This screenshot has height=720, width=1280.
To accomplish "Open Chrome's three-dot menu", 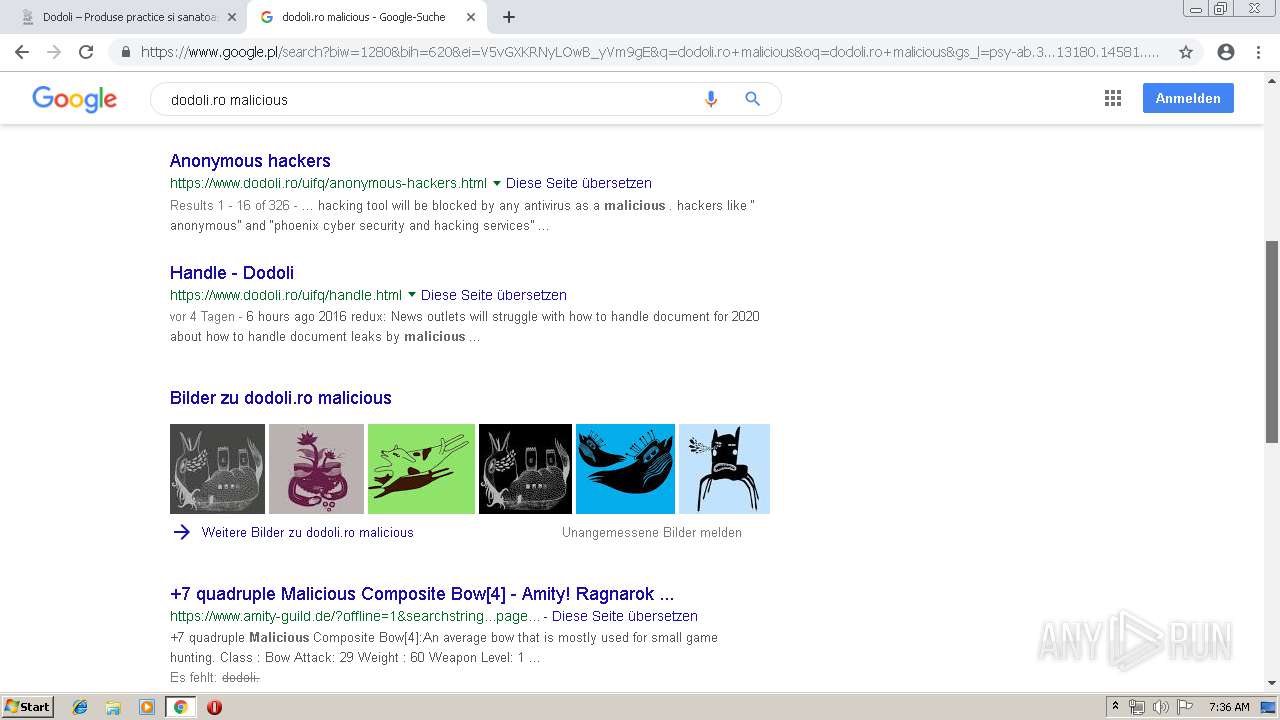I will pyautogui.click(x=1258, y=52).
